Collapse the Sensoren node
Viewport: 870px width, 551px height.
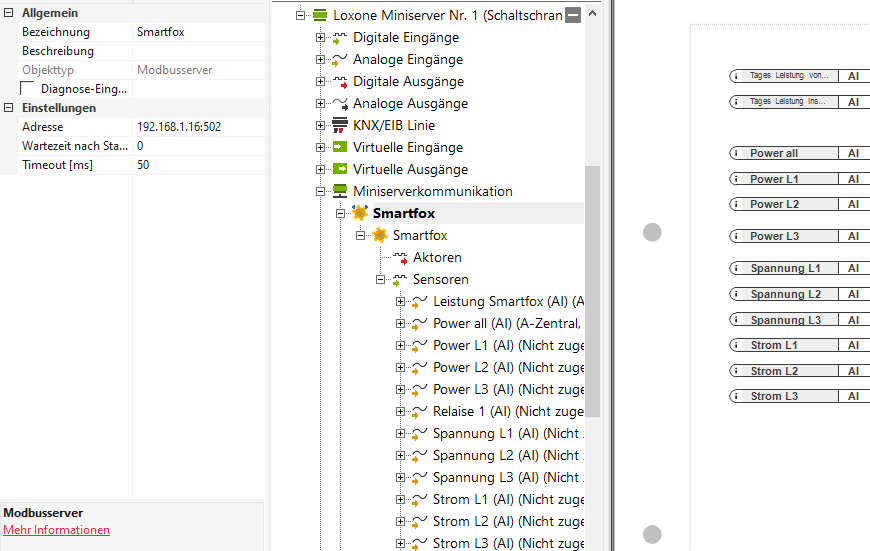(x=380, y=280)
